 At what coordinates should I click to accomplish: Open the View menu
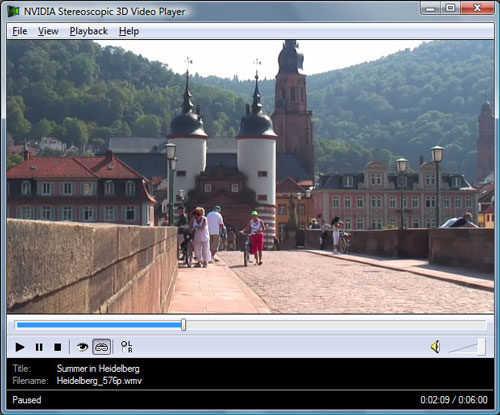[48, 31]
